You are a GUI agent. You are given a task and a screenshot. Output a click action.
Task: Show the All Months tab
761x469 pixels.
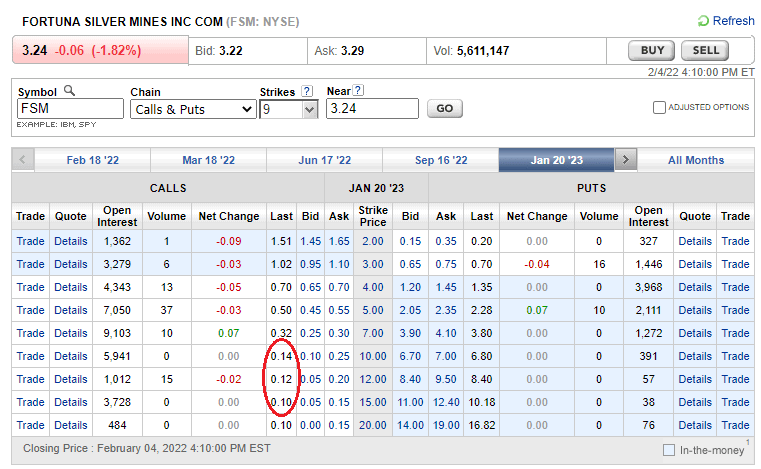695,160
